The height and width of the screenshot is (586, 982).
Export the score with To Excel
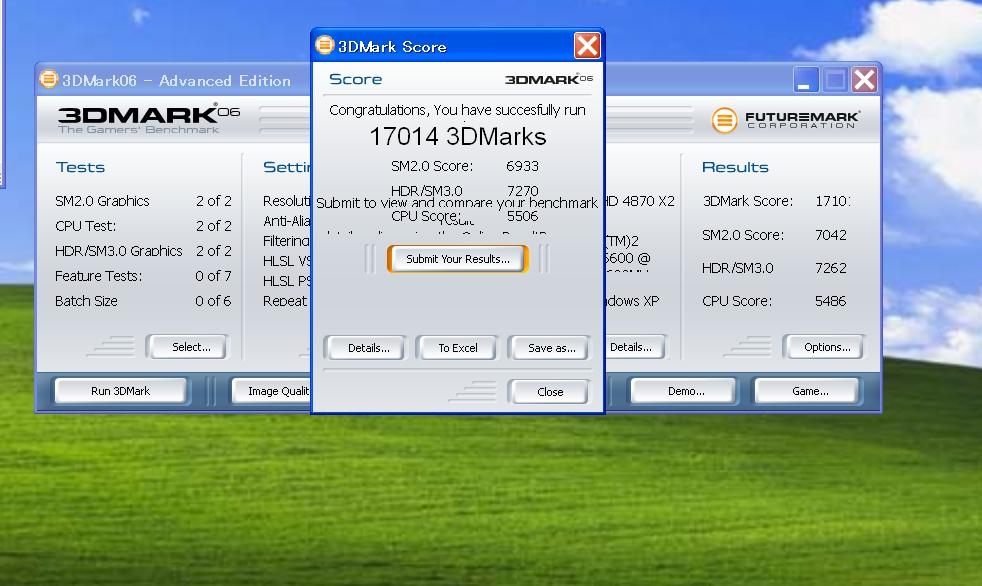(457, 348)
